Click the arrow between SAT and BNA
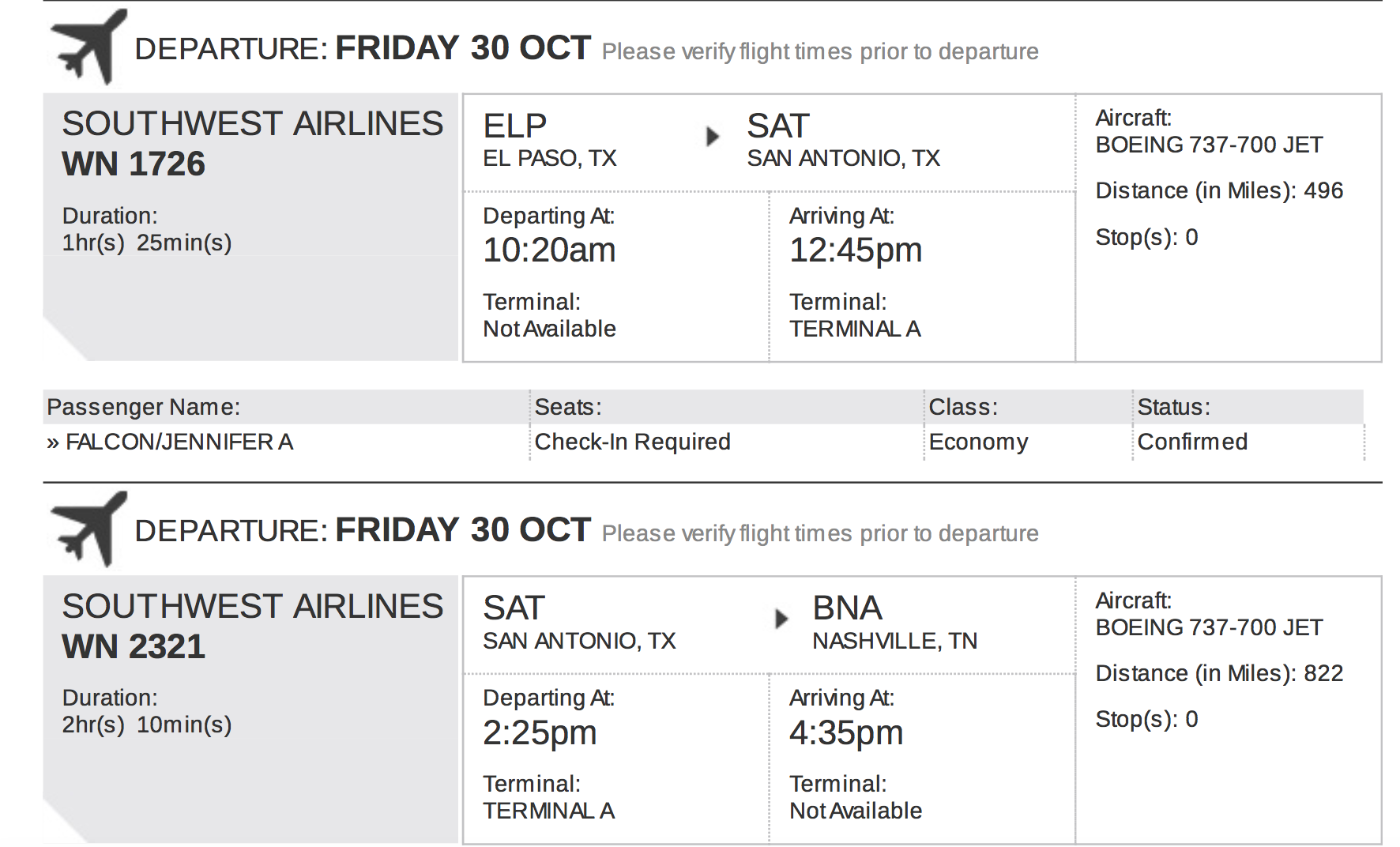This screenshot has width=1400, height=847. pos(781,618)
